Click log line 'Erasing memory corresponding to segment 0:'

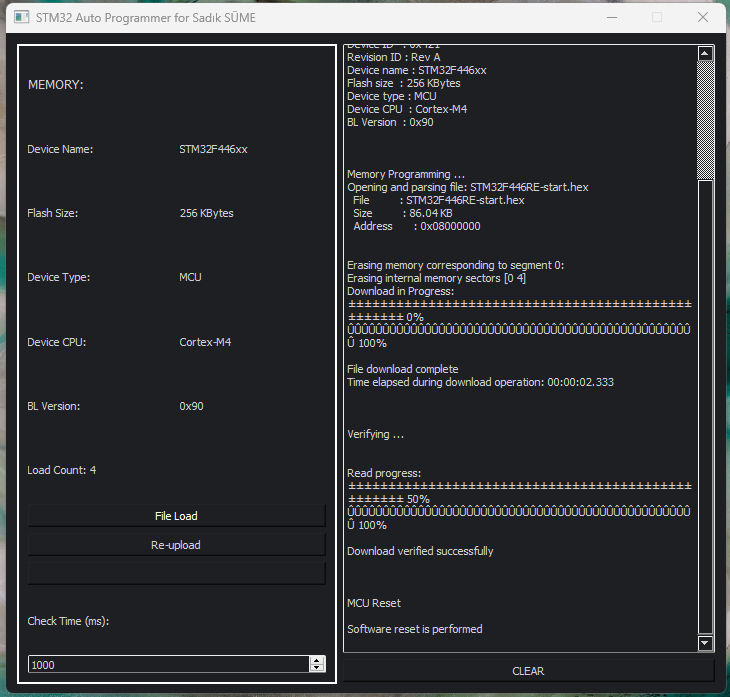click(455, 265)
